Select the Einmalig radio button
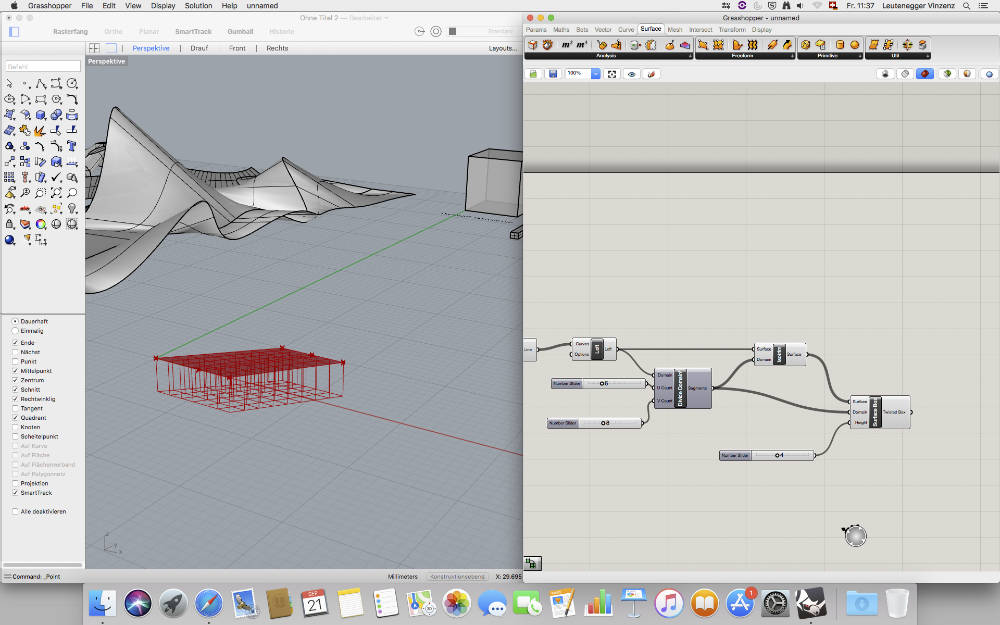Screen dimensions: 1000x625 pos(15,331)
